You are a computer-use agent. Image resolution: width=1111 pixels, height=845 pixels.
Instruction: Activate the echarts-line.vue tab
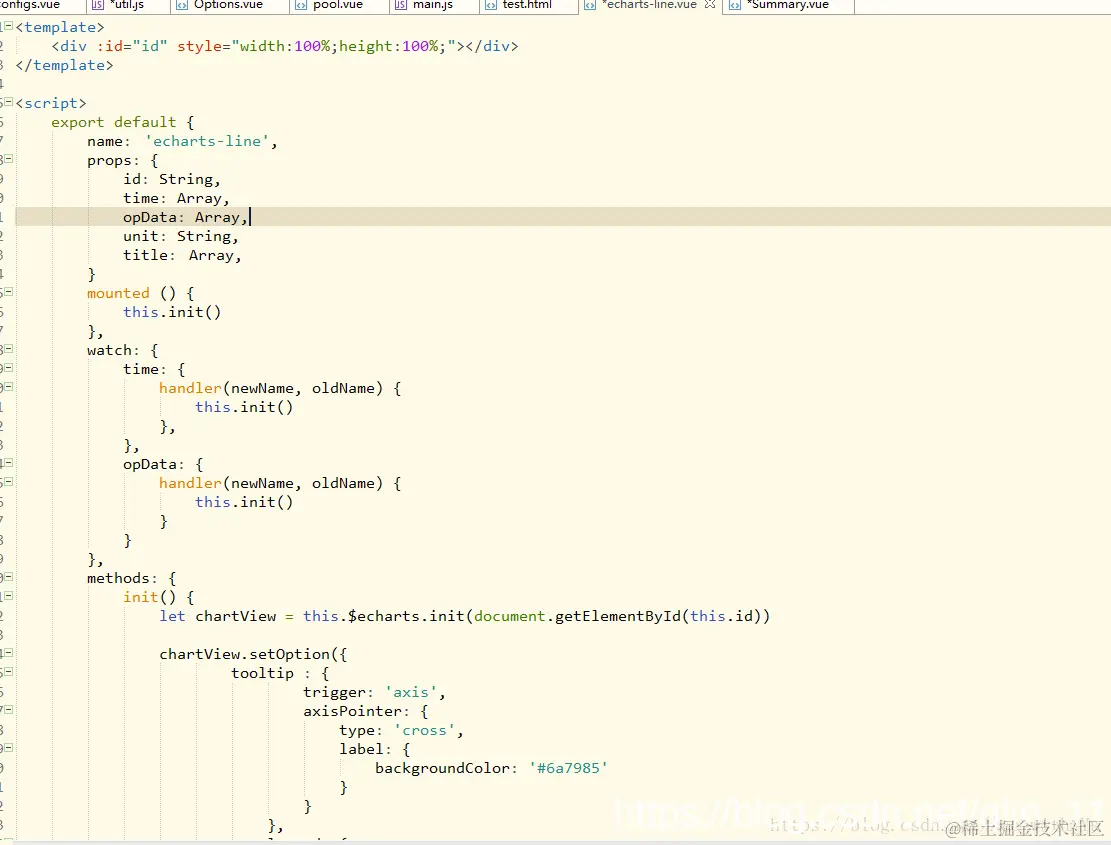649,5
